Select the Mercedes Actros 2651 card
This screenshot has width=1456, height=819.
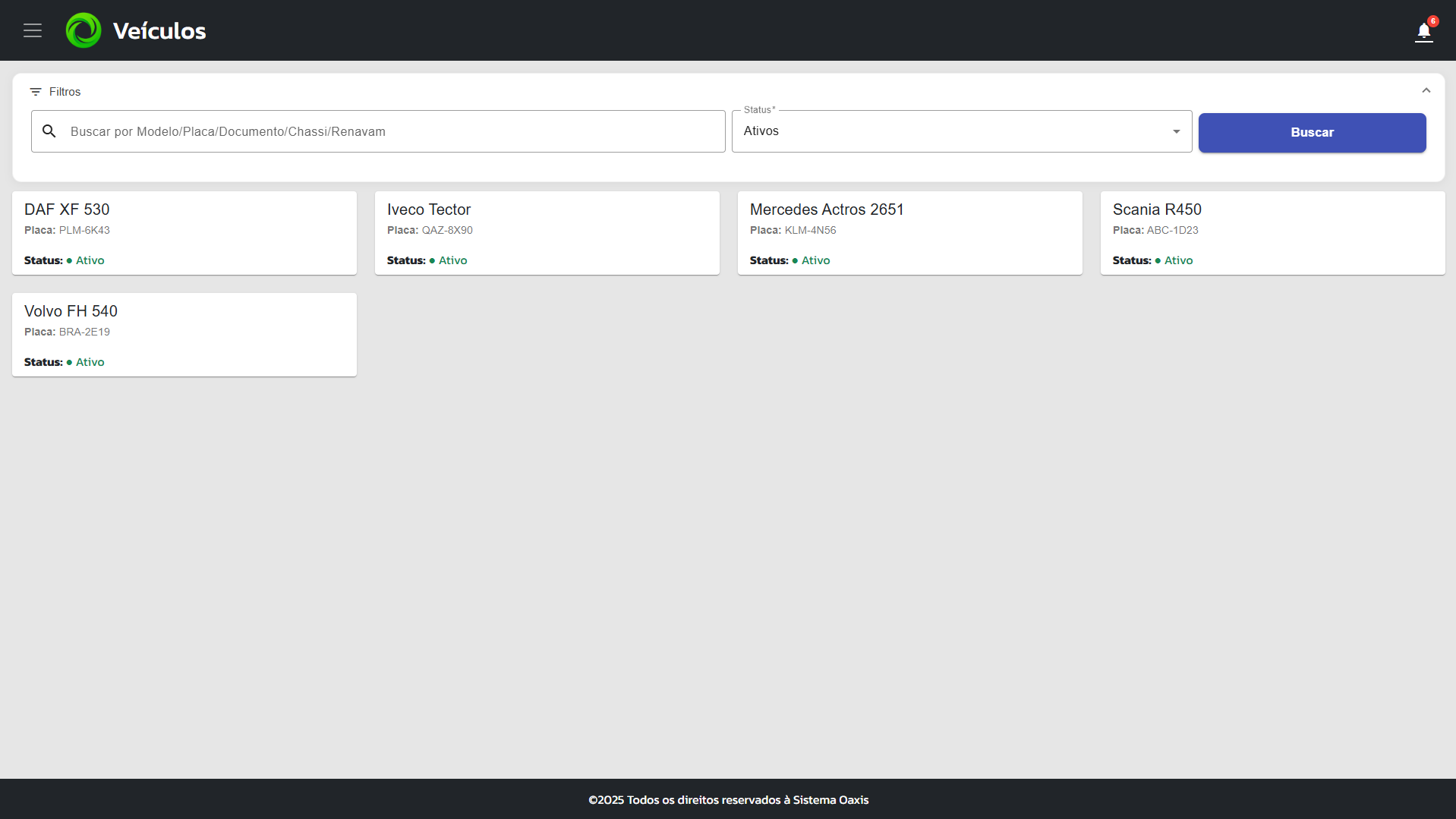[909, 233]
